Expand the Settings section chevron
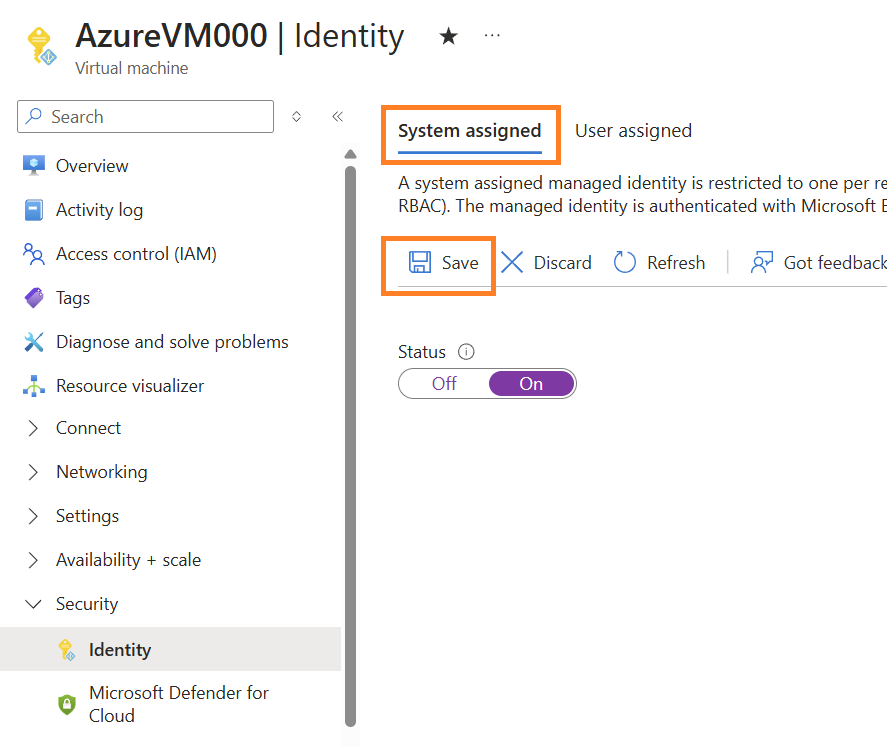 click(x=33, y=516)
